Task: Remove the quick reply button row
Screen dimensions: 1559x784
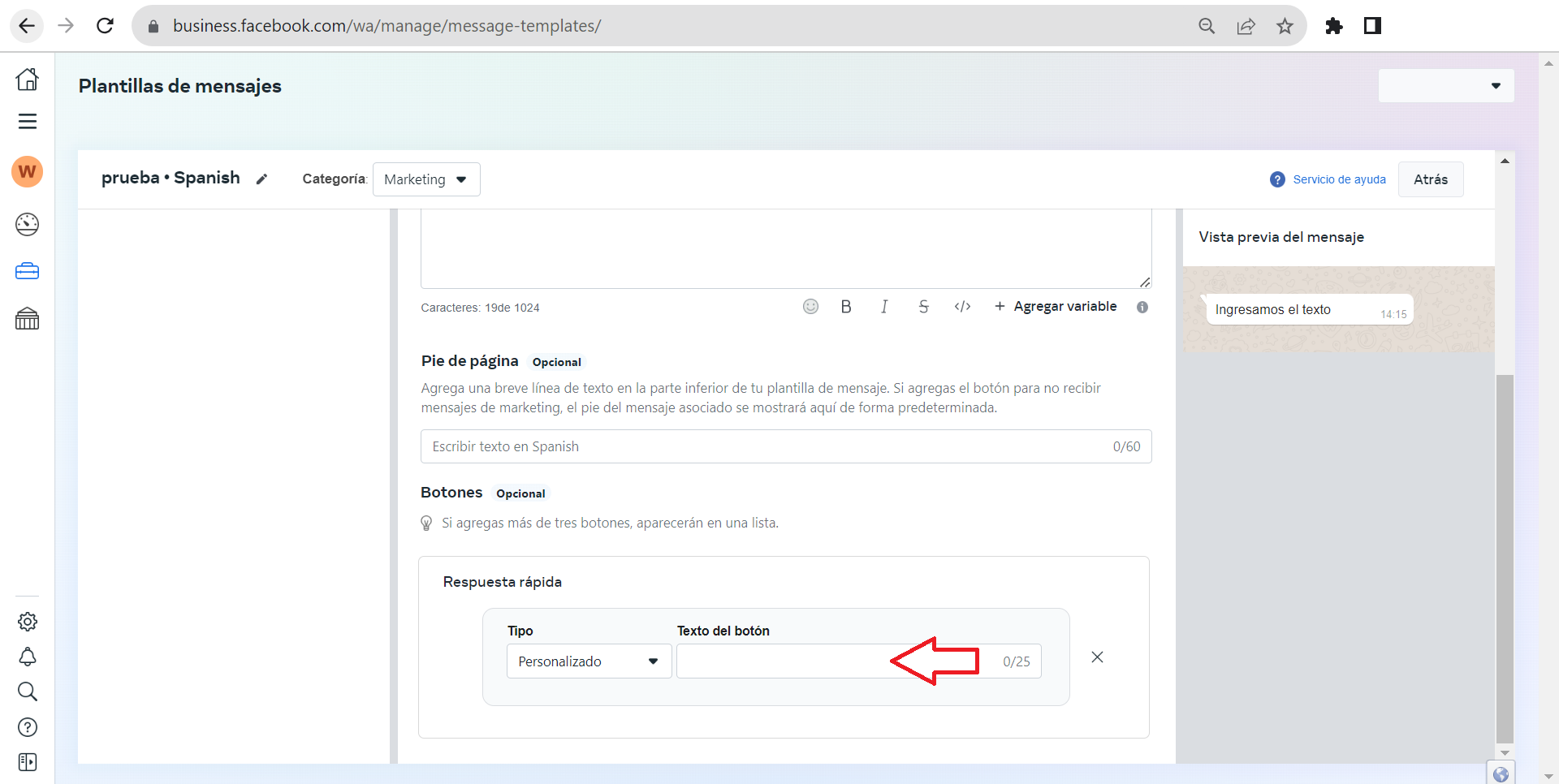Action: click(1097, 657)
